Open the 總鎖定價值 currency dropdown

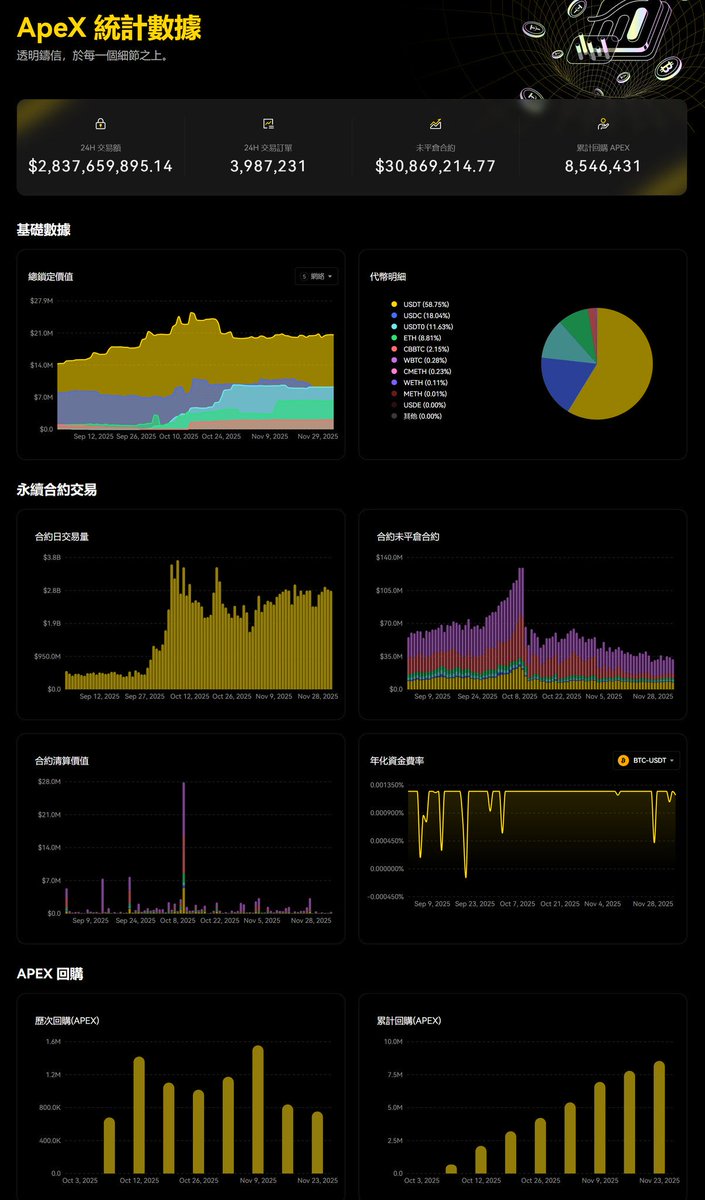click(316, 277)
